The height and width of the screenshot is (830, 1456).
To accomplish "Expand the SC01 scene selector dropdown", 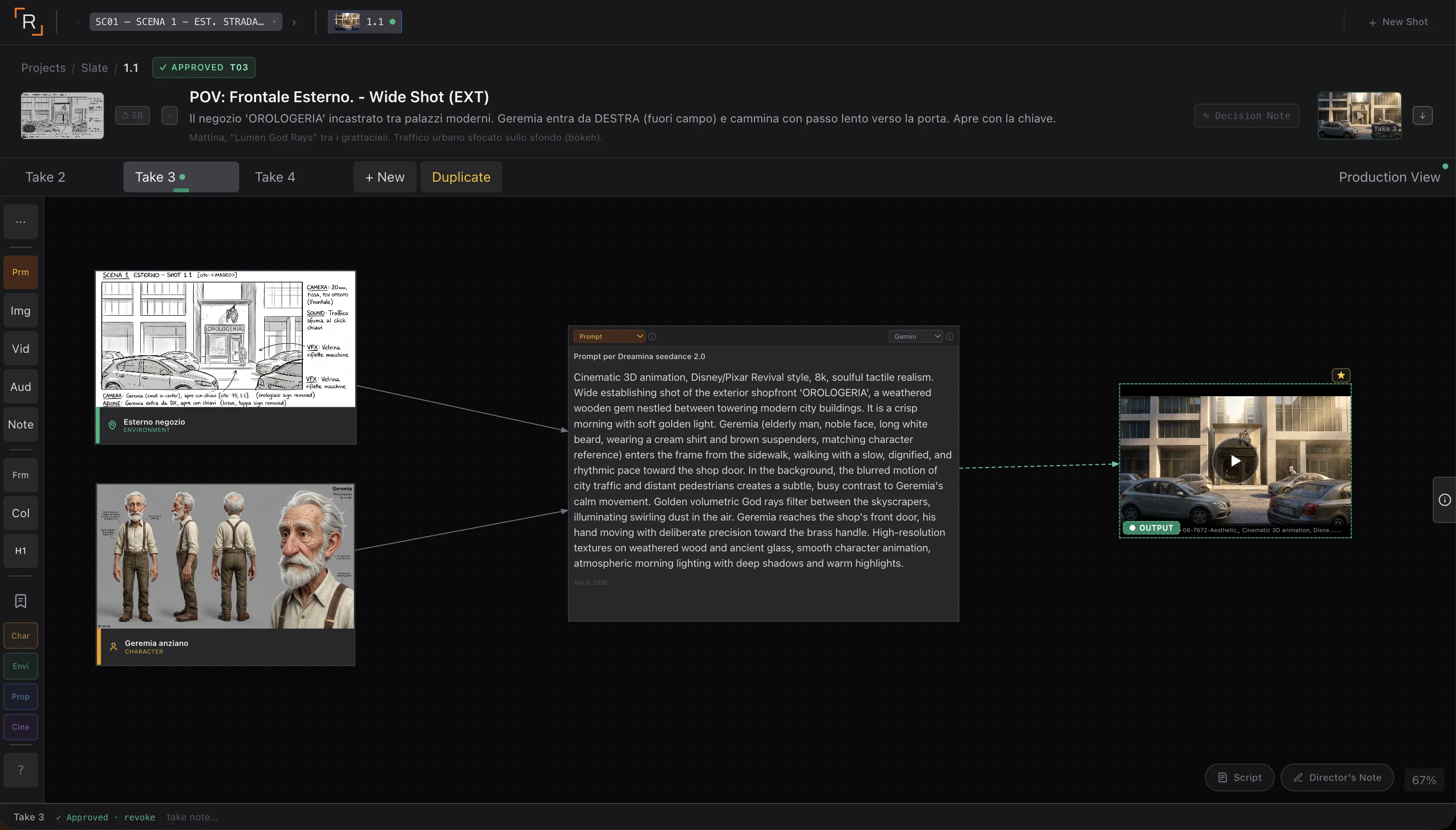I will [185, 22].
